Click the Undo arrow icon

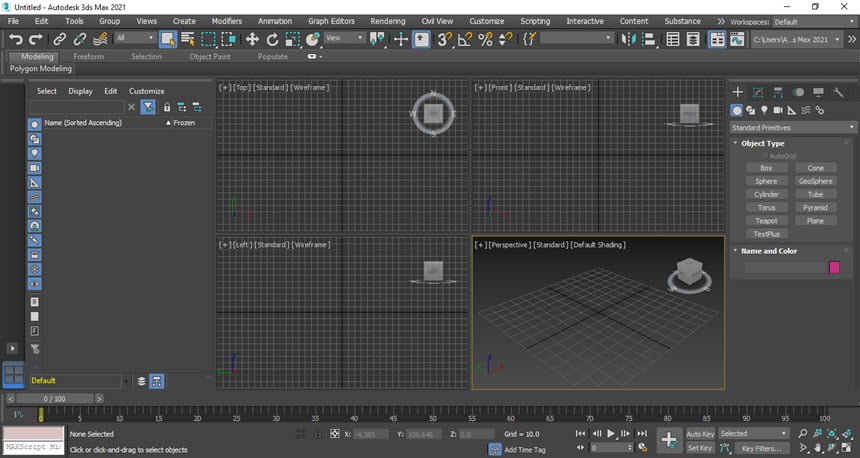16,39
